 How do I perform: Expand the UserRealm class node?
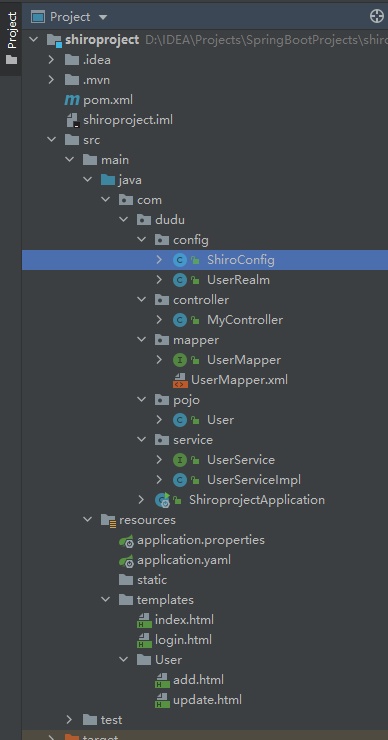coord(159,279)
